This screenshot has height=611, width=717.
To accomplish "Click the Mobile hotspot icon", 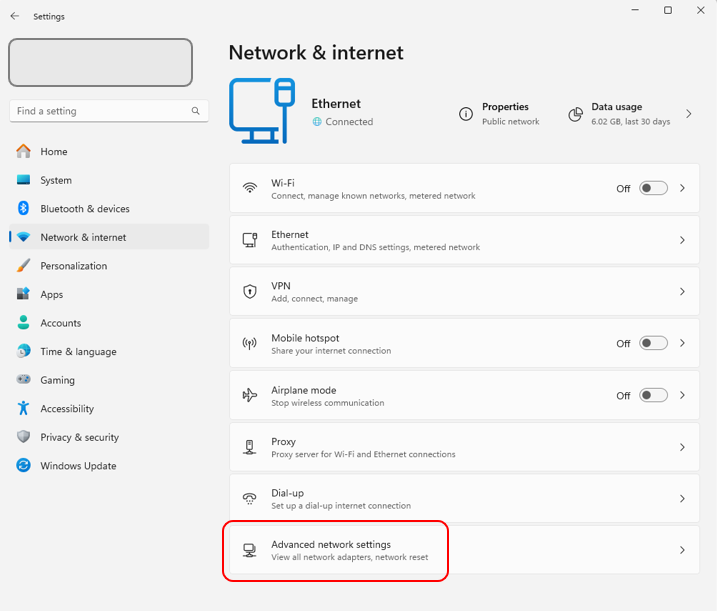I will pos(250,343).
